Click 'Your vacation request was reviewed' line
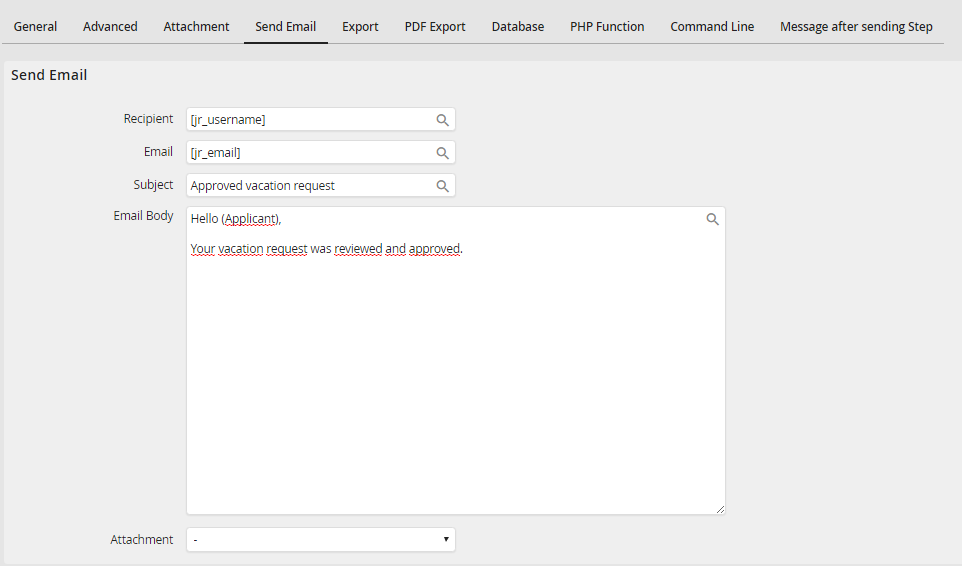962x566 pixels. (326, 249)
